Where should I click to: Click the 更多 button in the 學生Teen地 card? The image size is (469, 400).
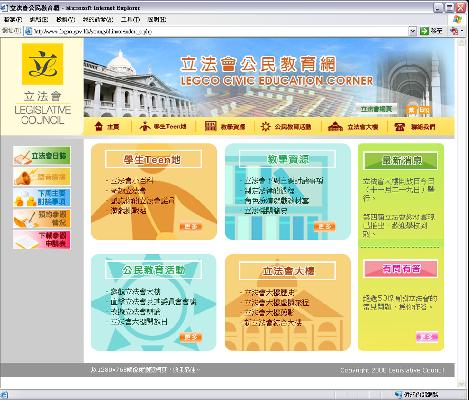(x=191, y=227)
